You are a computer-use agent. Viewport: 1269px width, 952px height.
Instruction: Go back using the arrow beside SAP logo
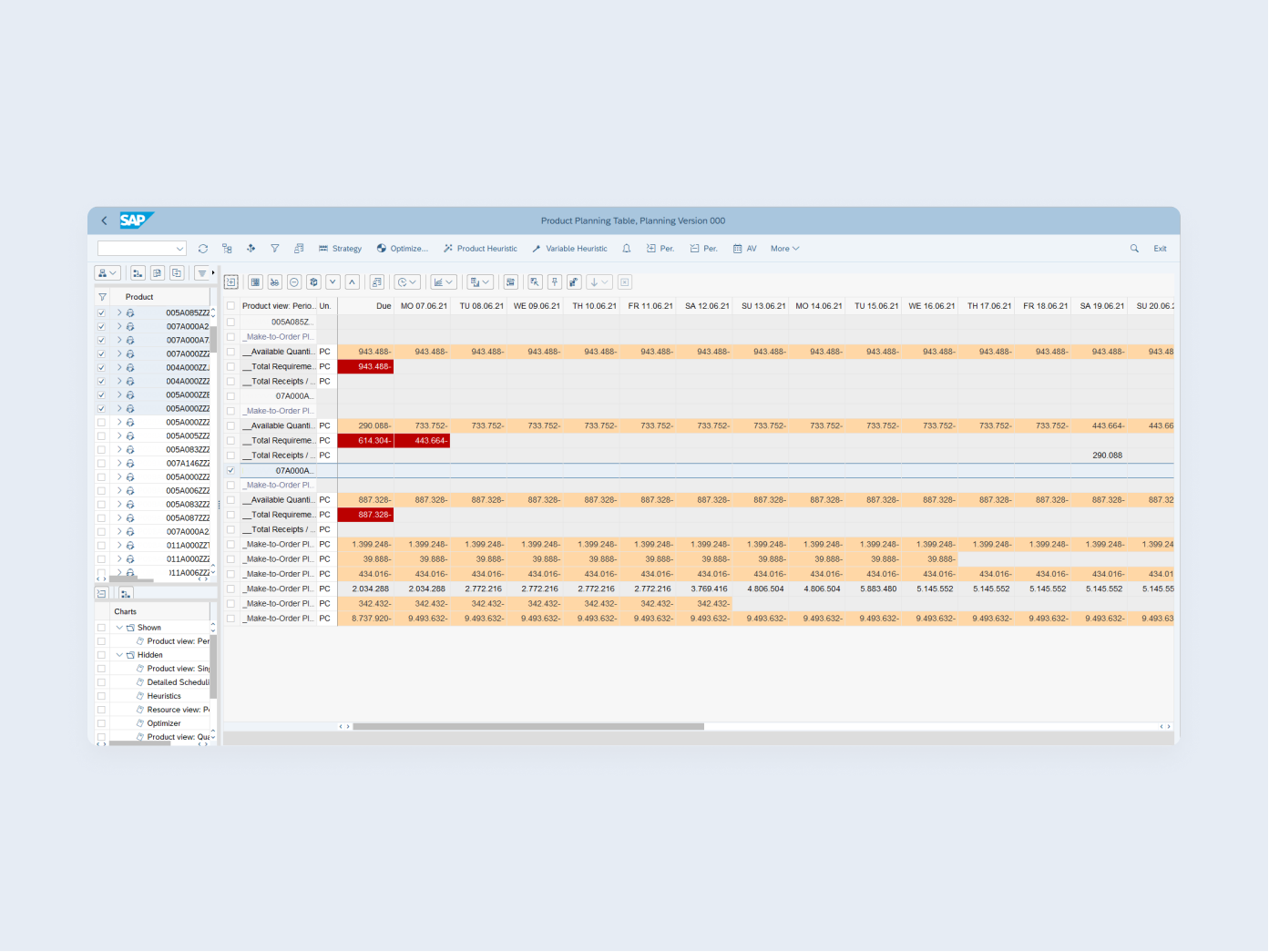click(104, 220)
